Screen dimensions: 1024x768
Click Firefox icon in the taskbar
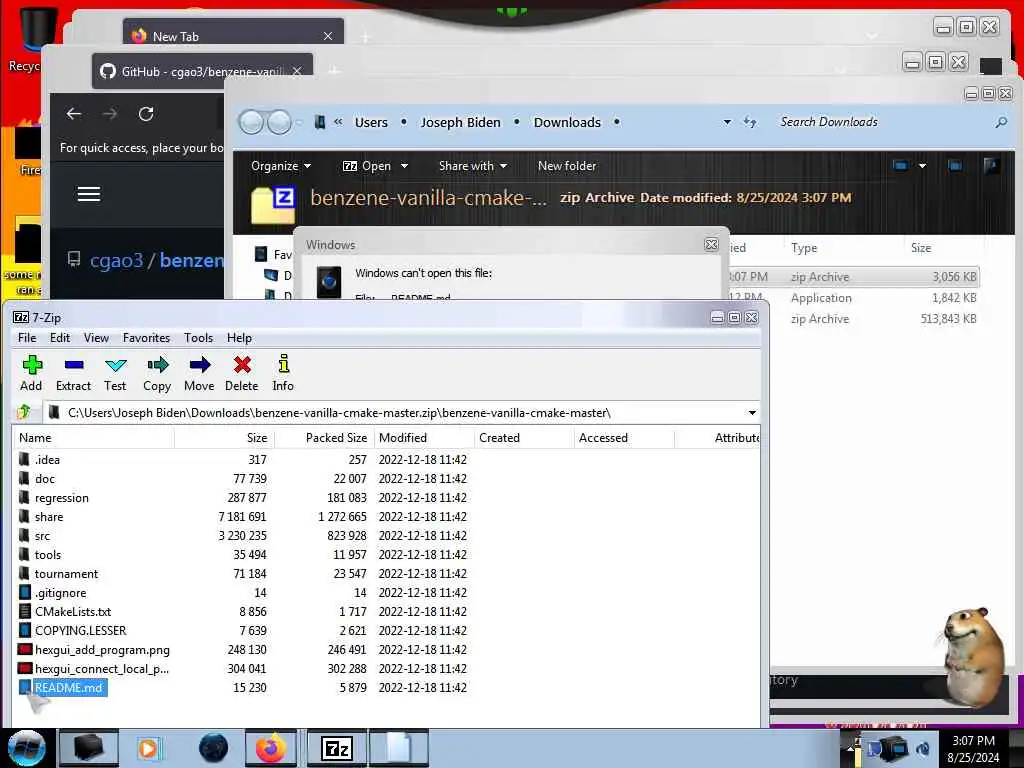[270, 748]
